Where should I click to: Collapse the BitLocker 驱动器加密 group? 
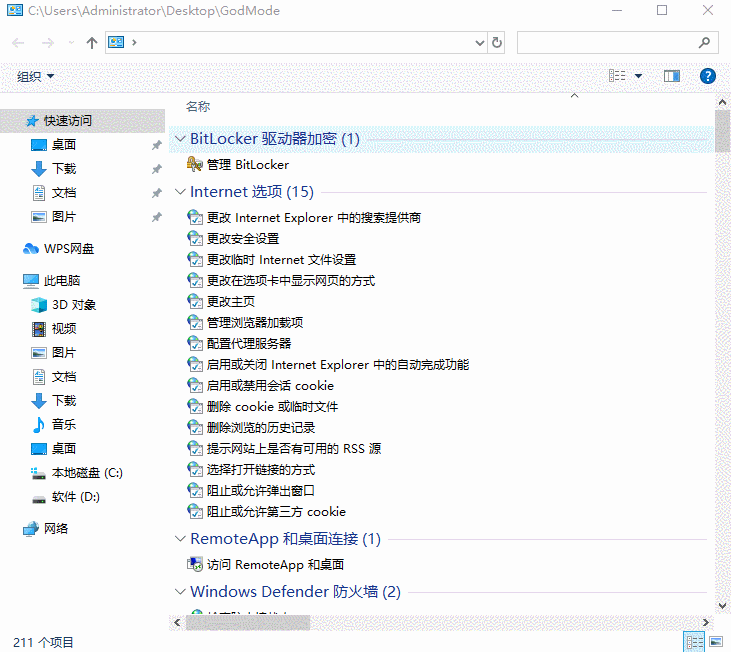tap(180, 138)
